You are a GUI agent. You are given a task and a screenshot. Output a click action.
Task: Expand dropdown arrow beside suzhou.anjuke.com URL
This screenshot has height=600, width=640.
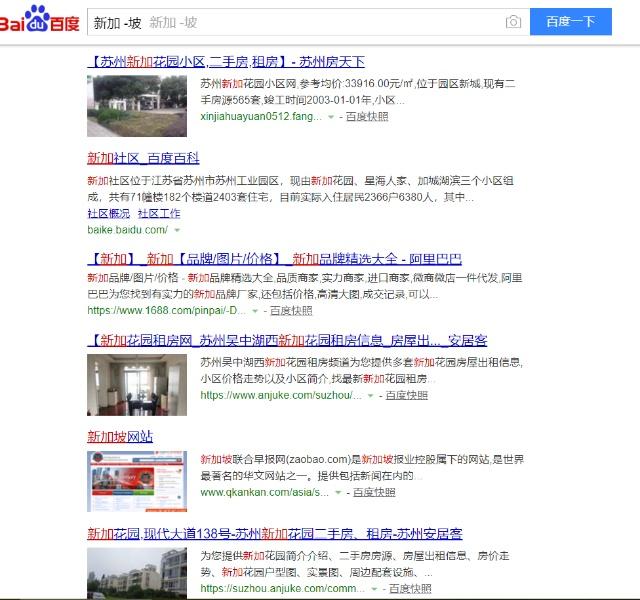(x=374, y=589)
